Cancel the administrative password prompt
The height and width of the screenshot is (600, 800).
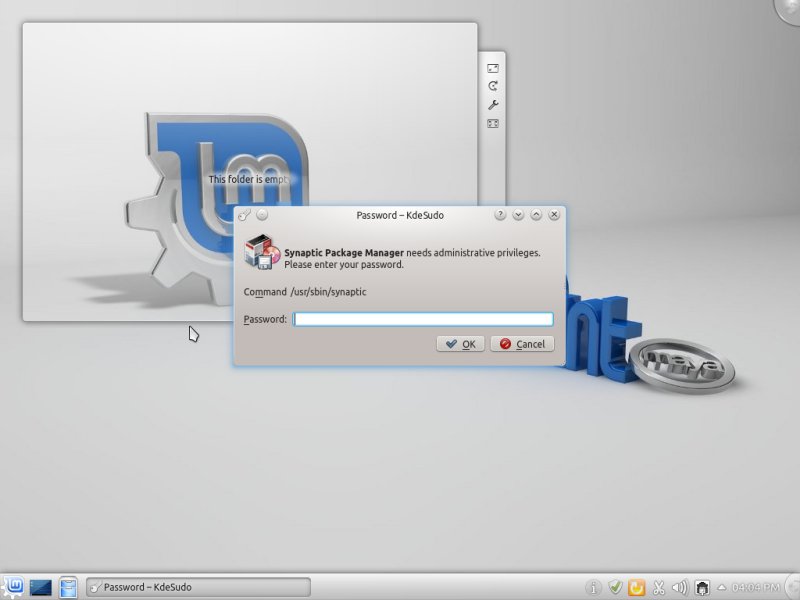point(522,344)
